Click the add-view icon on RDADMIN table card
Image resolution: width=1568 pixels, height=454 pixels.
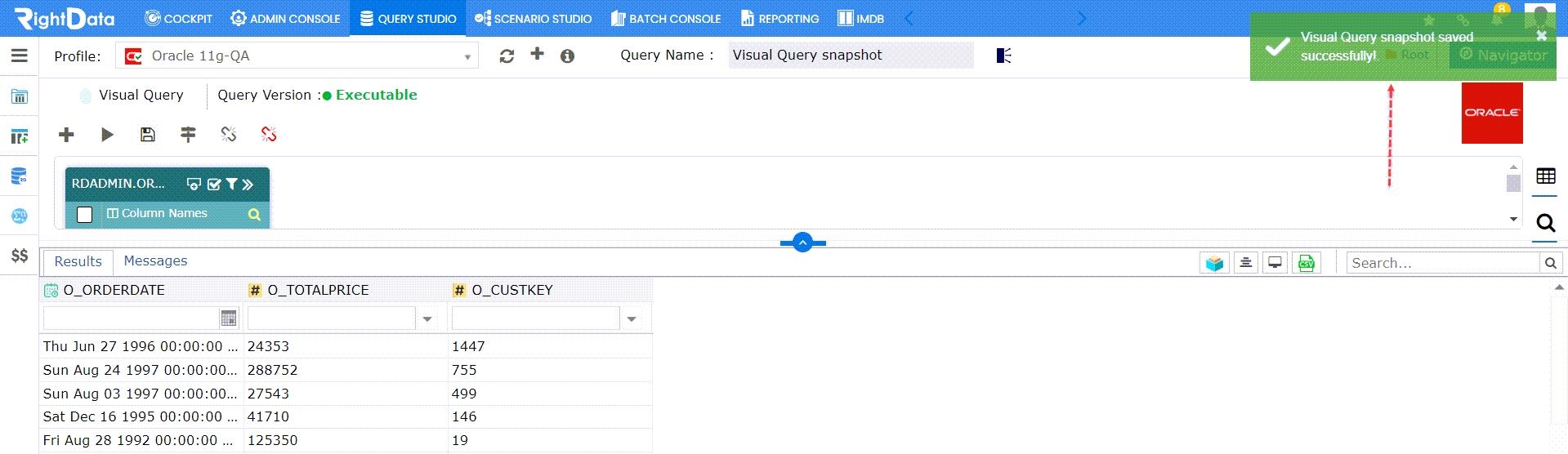tap(194, 184)
